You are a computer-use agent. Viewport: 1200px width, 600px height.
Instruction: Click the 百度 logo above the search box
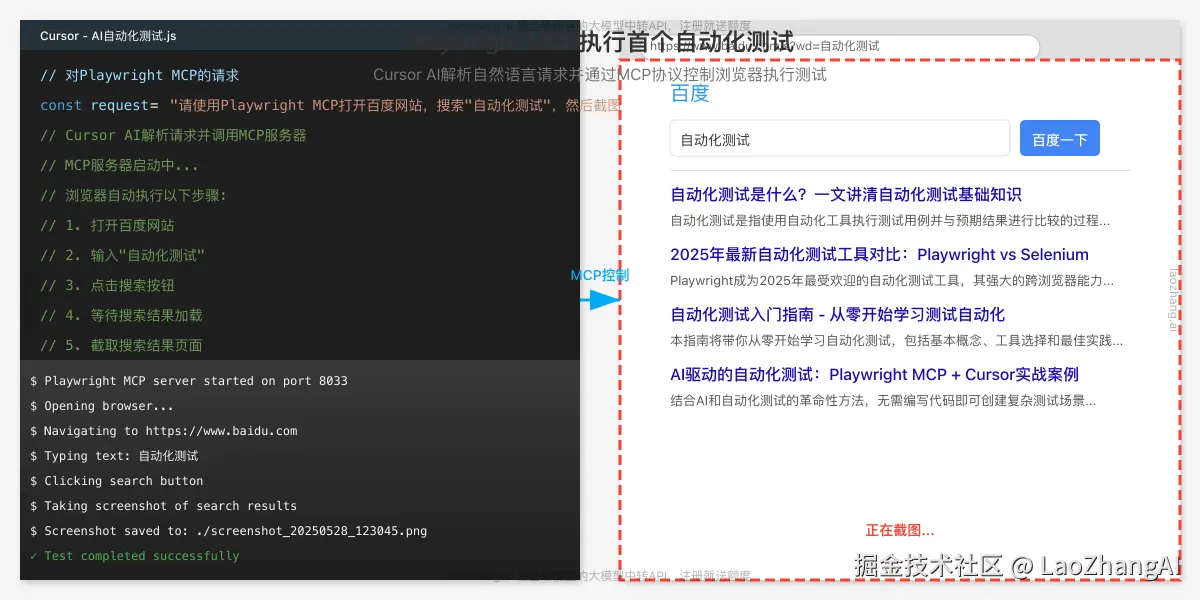pos(689,94)
